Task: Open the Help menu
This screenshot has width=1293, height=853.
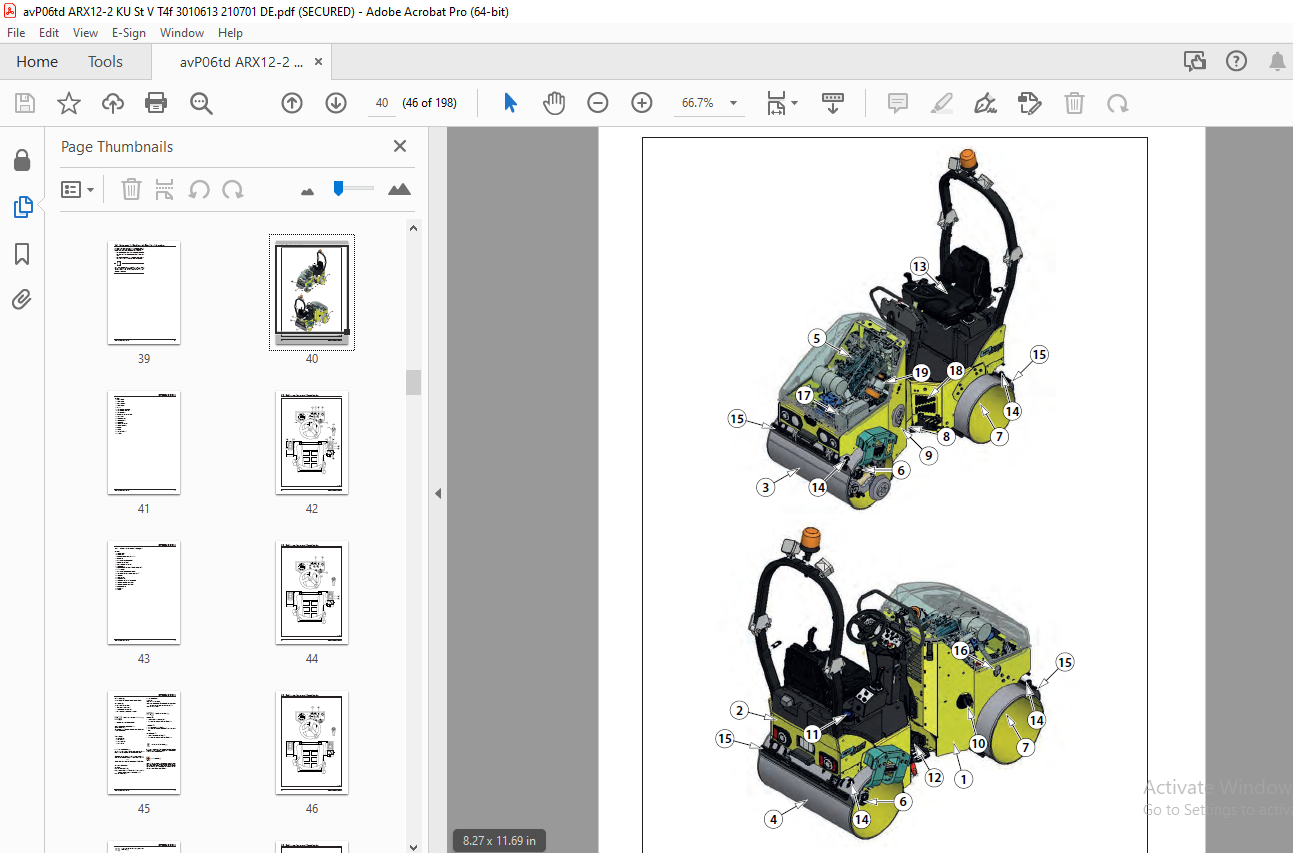Action: [x=230, y=32]
